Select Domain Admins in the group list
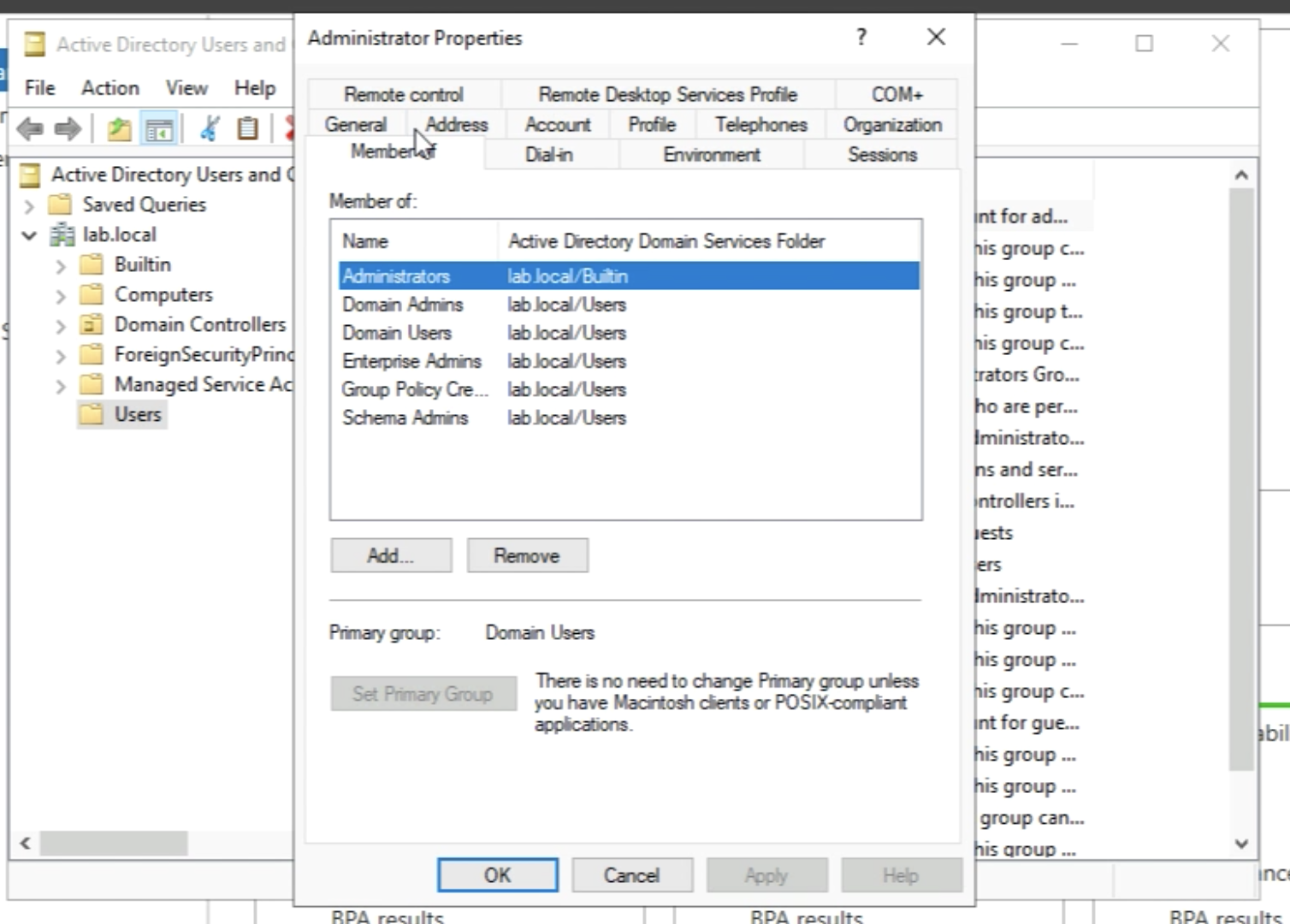 pyautogui.click(x=403, y=305)
